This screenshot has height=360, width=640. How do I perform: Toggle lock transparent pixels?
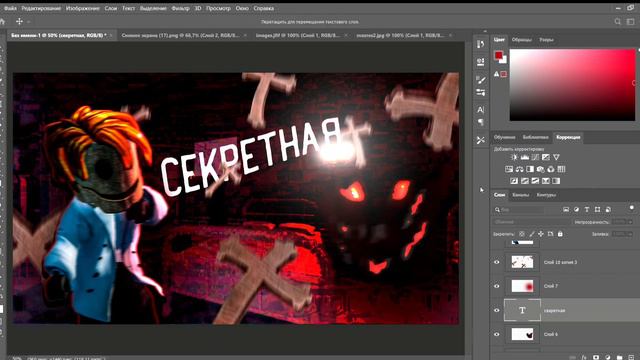(522, 234)
